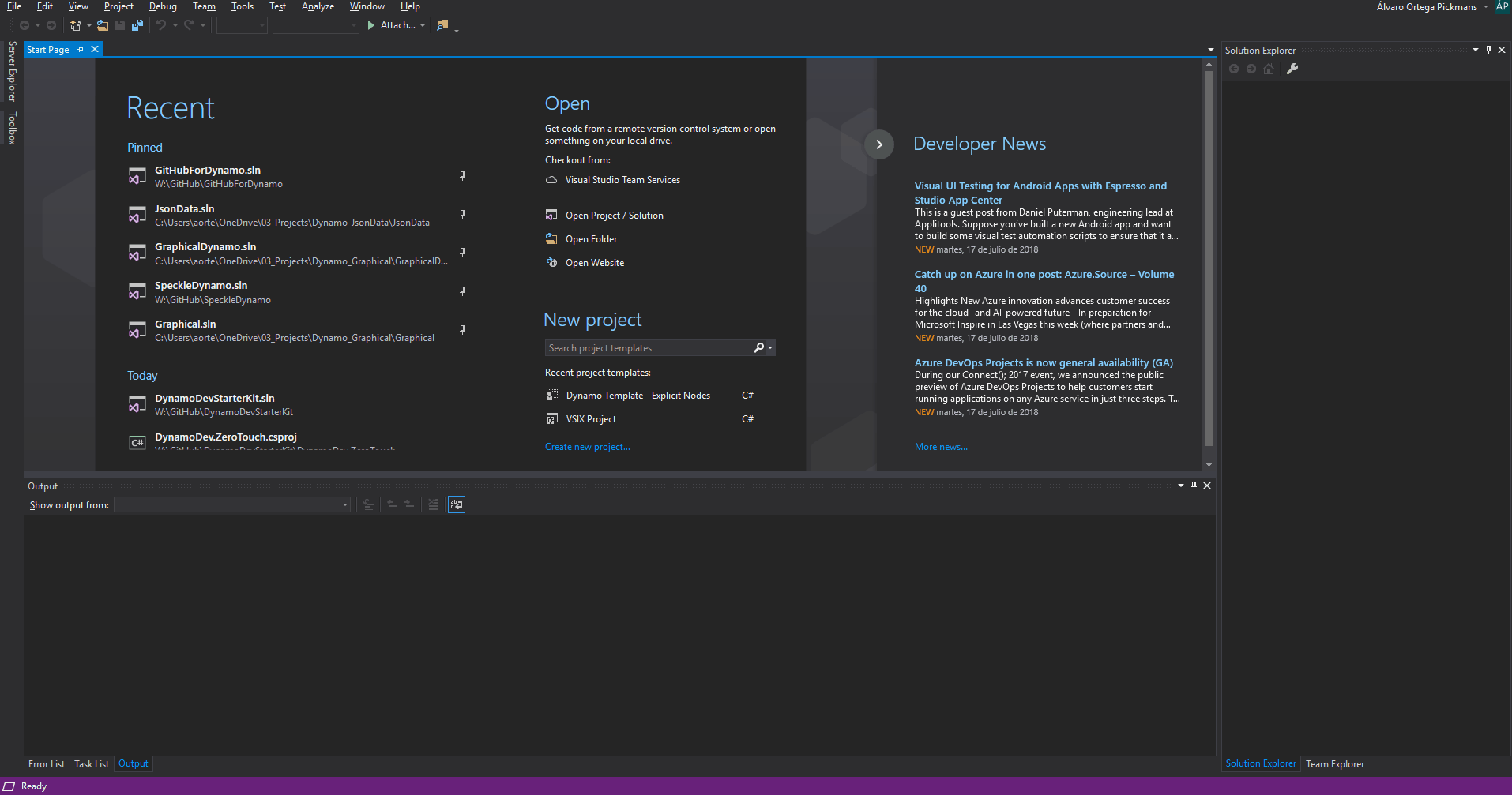Screen dimensions: 1512x795
Task: Click Clear All icon in Output toolbar
Action: click(433, 504)
